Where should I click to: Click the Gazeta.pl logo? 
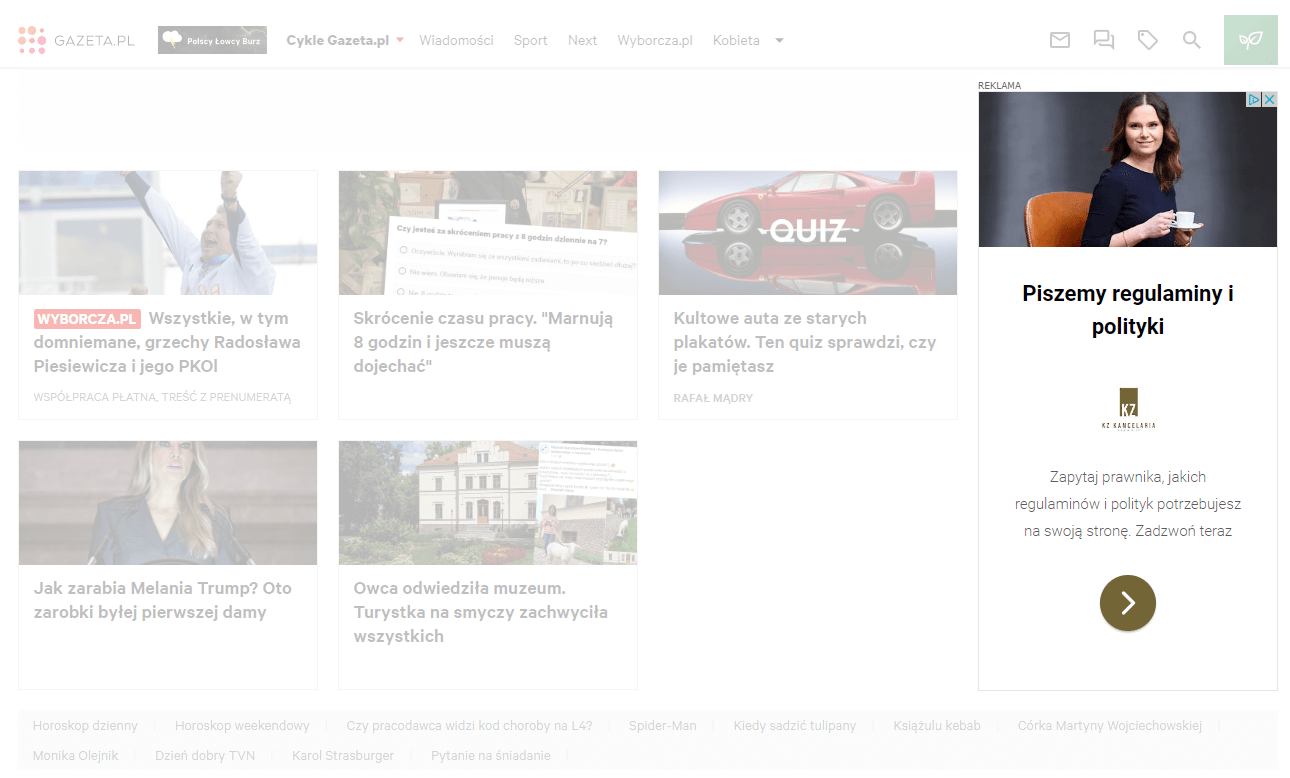[76, 40]
